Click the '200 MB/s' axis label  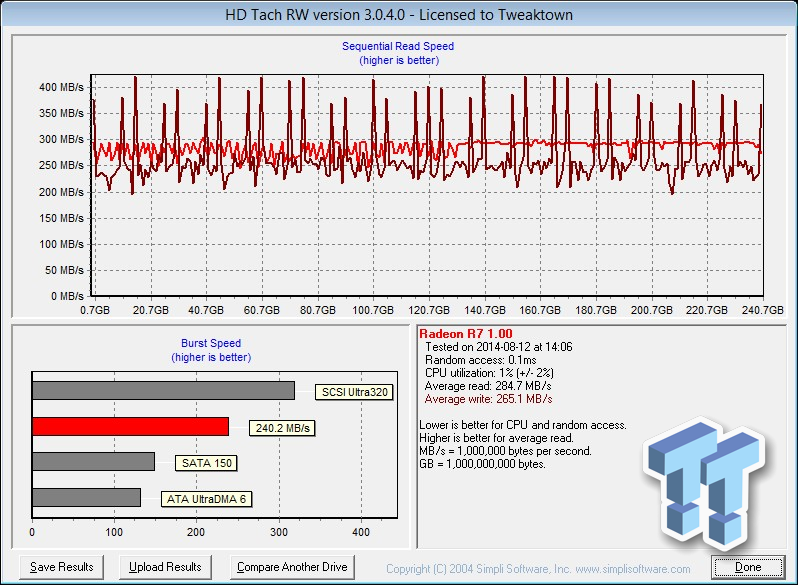pyautogui.click(x=61, y=192)
